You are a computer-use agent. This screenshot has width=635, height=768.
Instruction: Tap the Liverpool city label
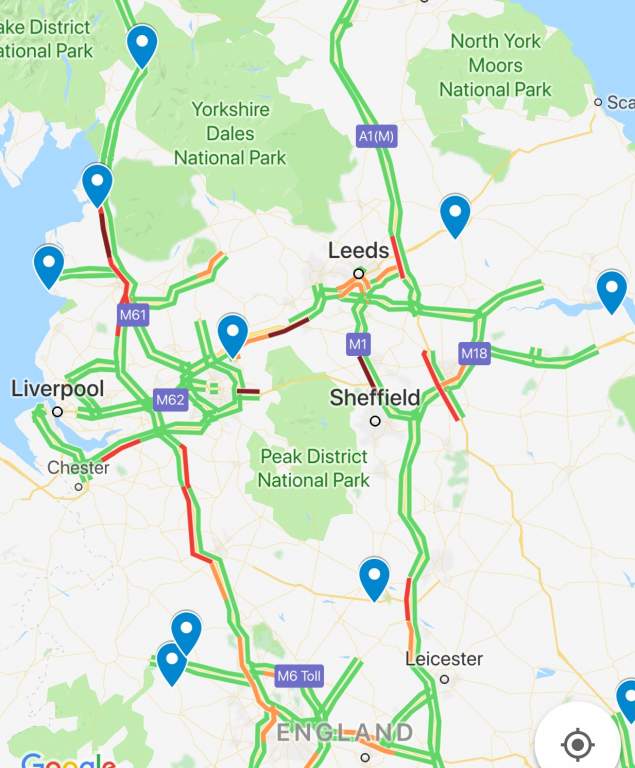click(x=58, y=389)
